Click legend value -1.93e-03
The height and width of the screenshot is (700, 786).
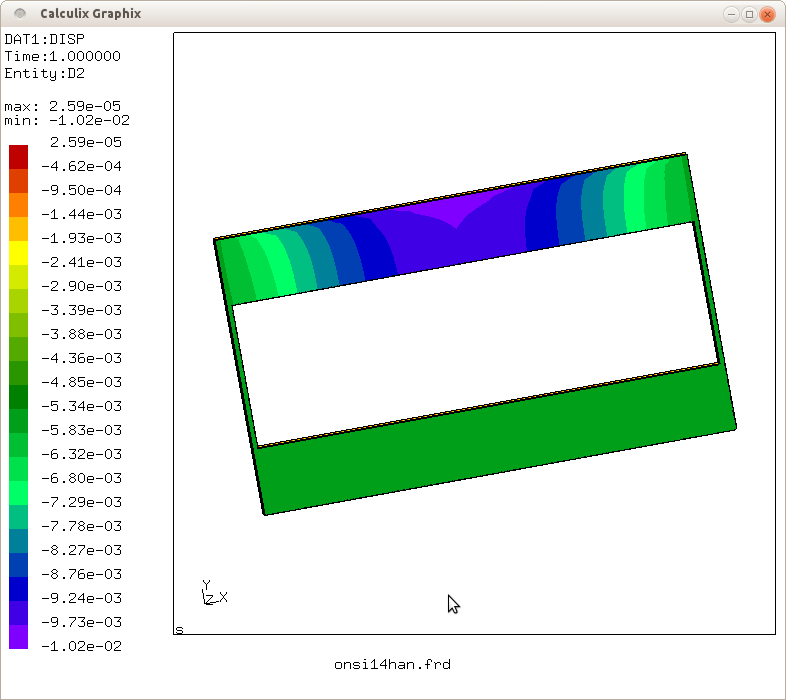pyautogui.click(x=81, y=238)
